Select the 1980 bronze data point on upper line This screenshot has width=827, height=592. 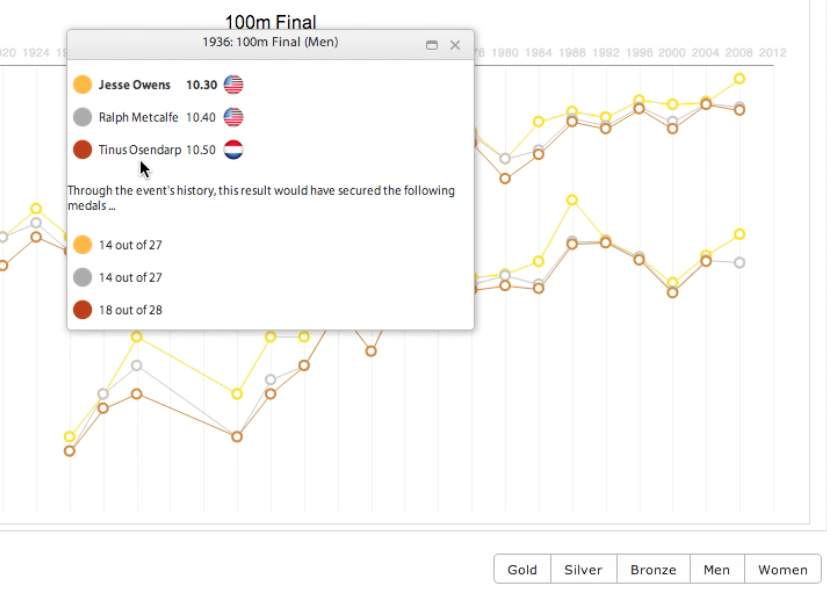[x=505, y=178]
